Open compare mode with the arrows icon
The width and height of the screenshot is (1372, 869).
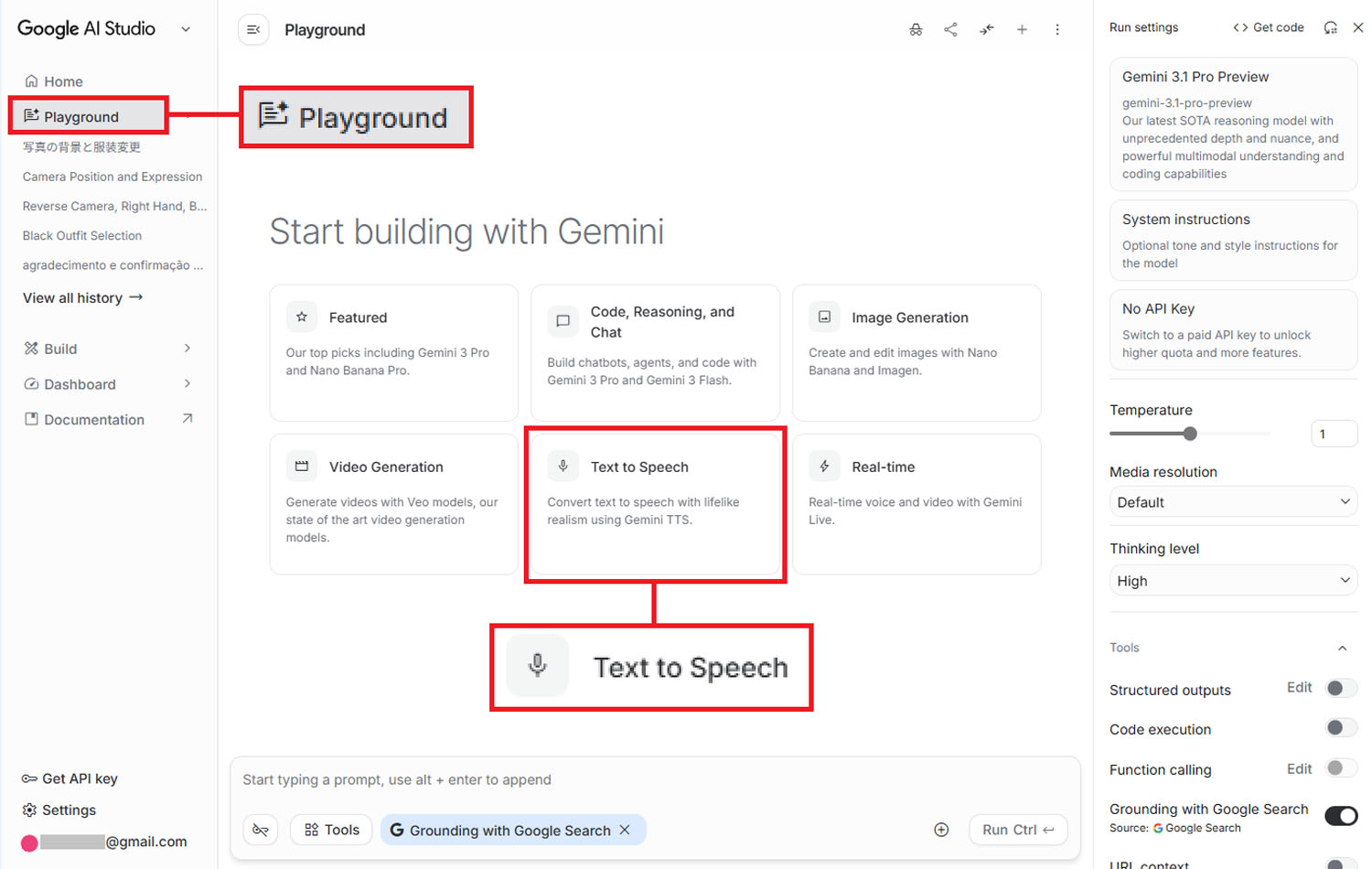986,29
